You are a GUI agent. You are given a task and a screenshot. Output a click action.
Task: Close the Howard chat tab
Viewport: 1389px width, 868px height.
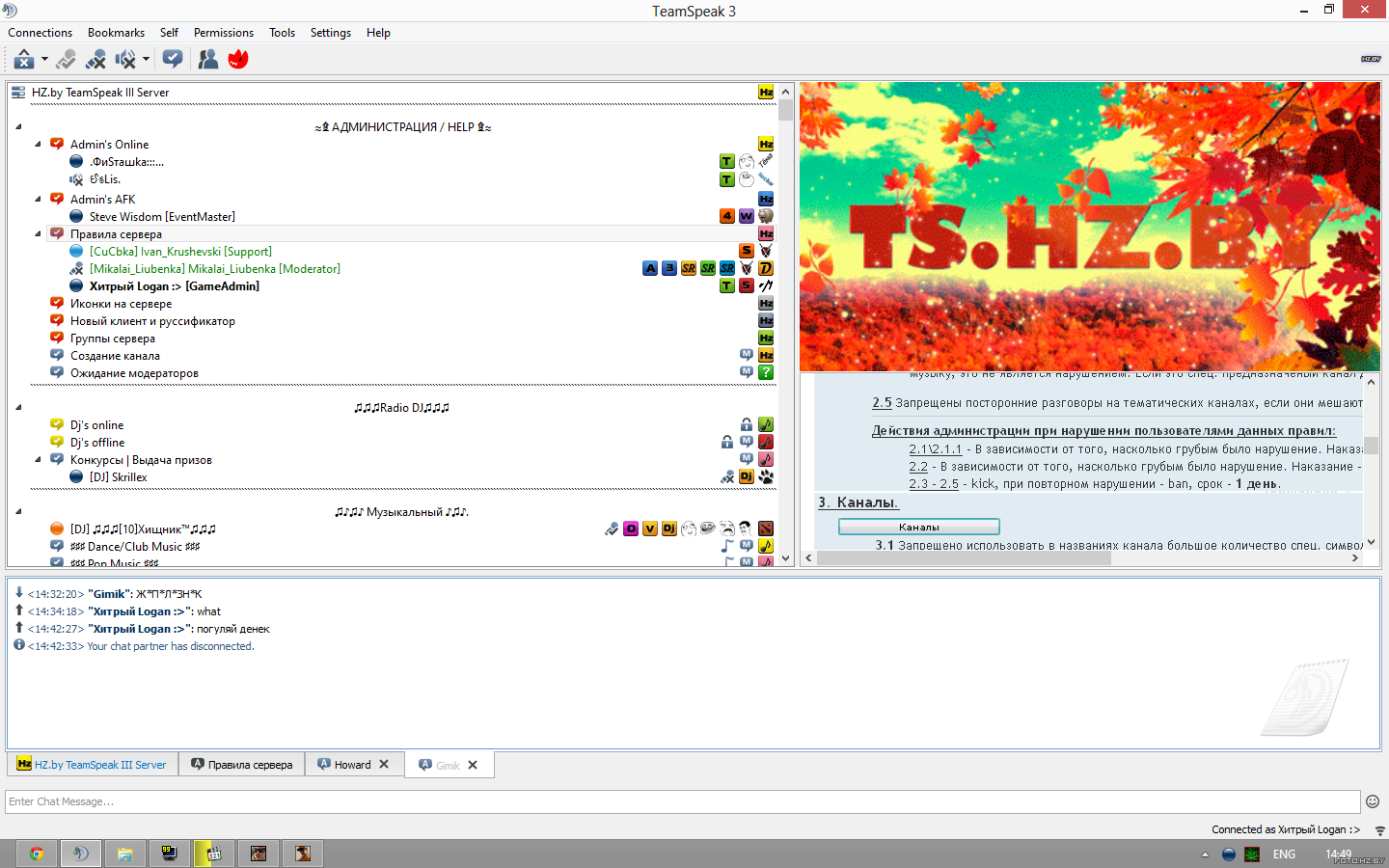coord(384,765)
